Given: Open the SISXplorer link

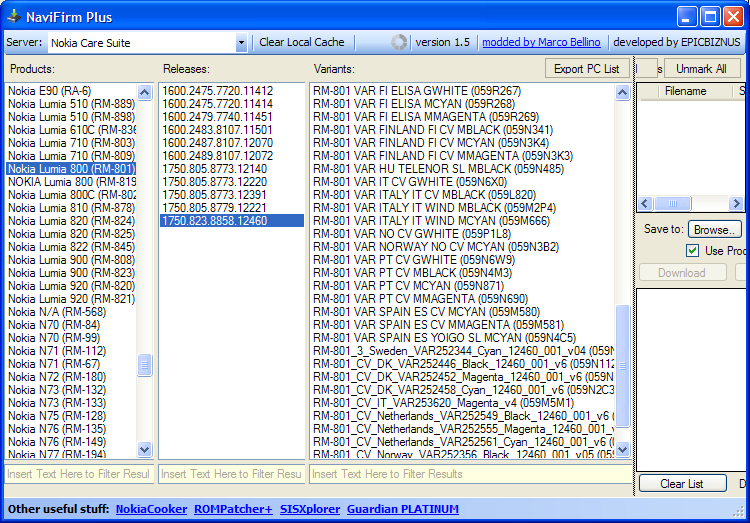Looking at the screenshot, I should [x=310, y=509].
